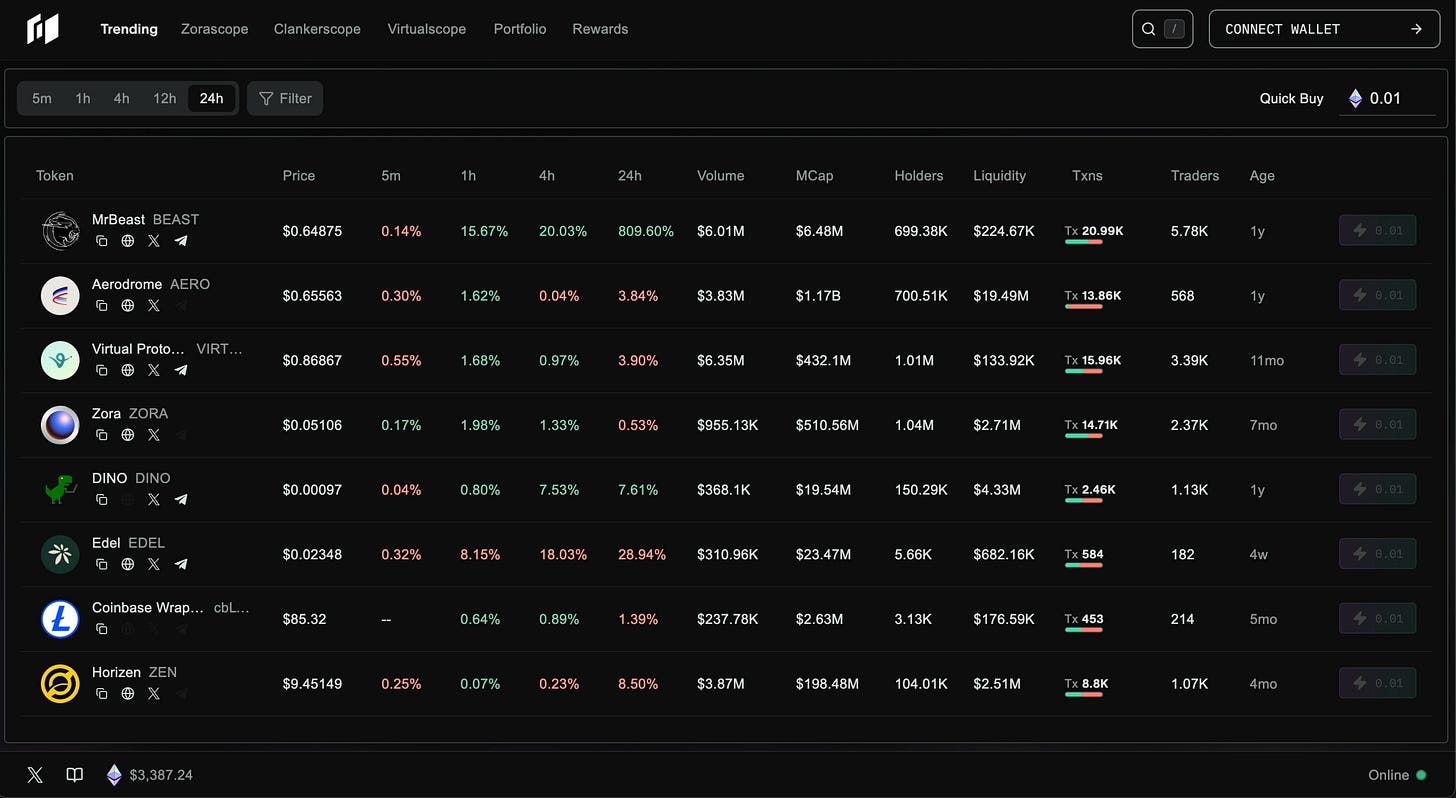
Task: Click the Ethereum price icon in footer
Action: pos(114,775)
